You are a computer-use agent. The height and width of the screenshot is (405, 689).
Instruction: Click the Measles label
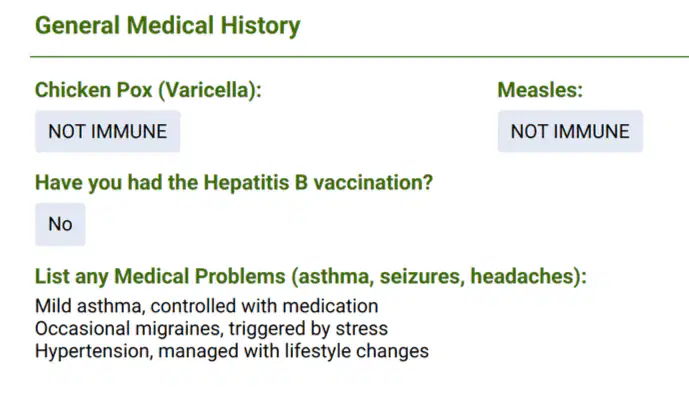tap(540, 90)
